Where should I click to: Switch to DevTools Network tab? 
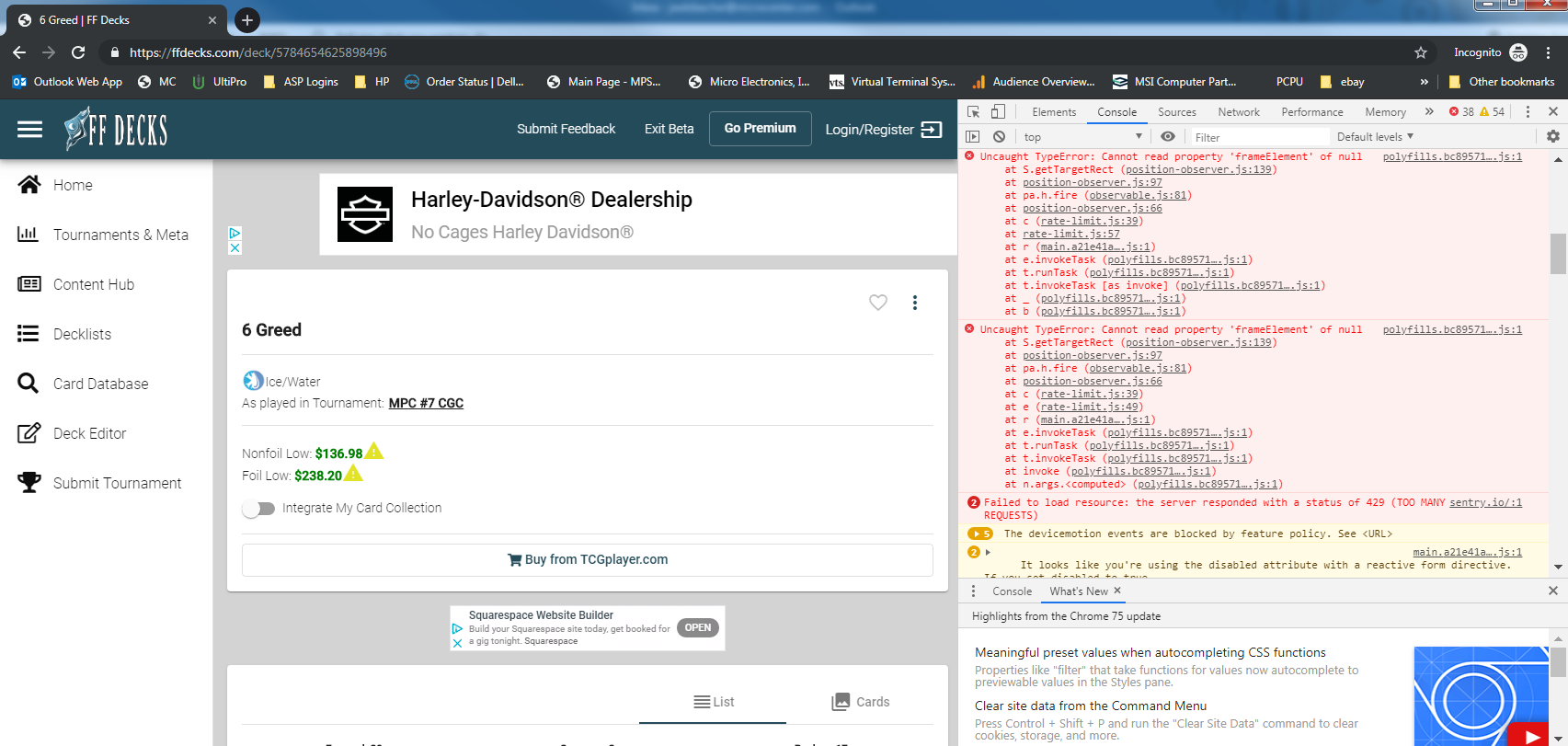click(1239, 112)
